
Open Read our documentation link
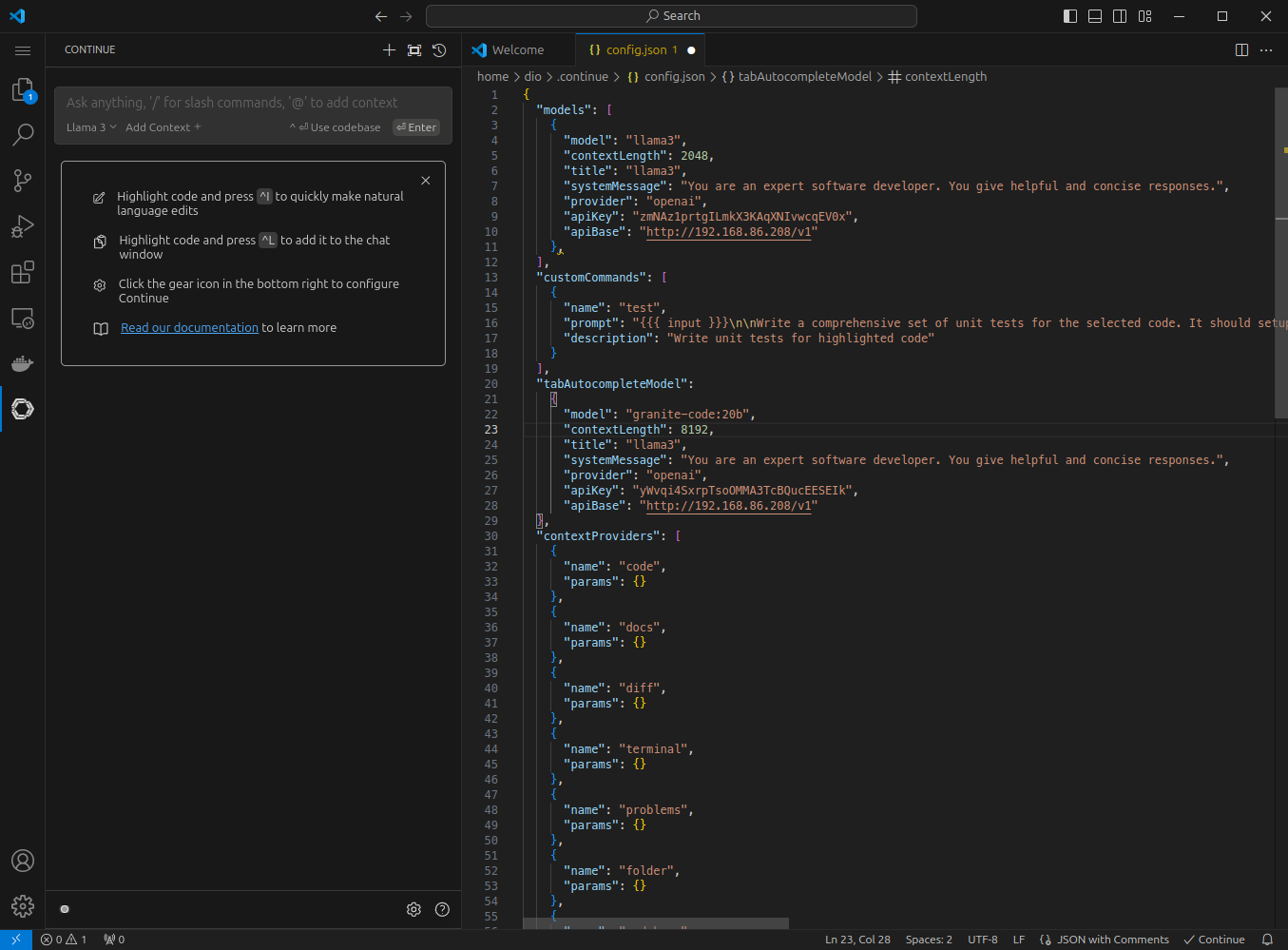pos(189,328)
